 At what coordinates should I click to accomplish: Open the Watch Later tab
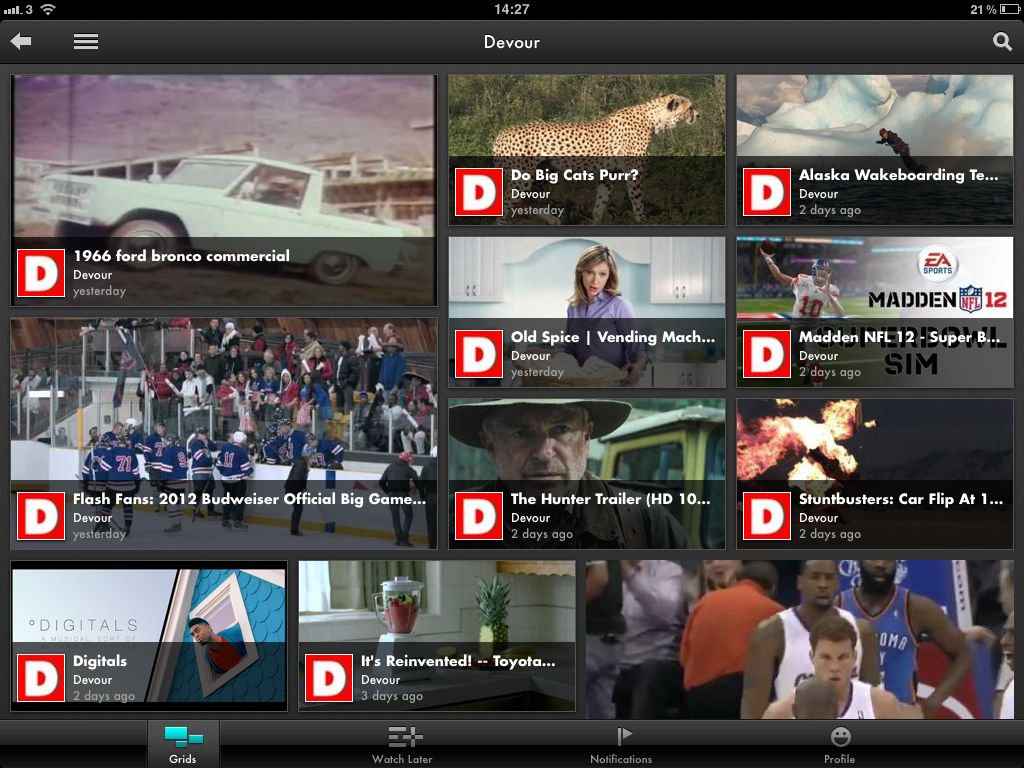coord(403,744)
